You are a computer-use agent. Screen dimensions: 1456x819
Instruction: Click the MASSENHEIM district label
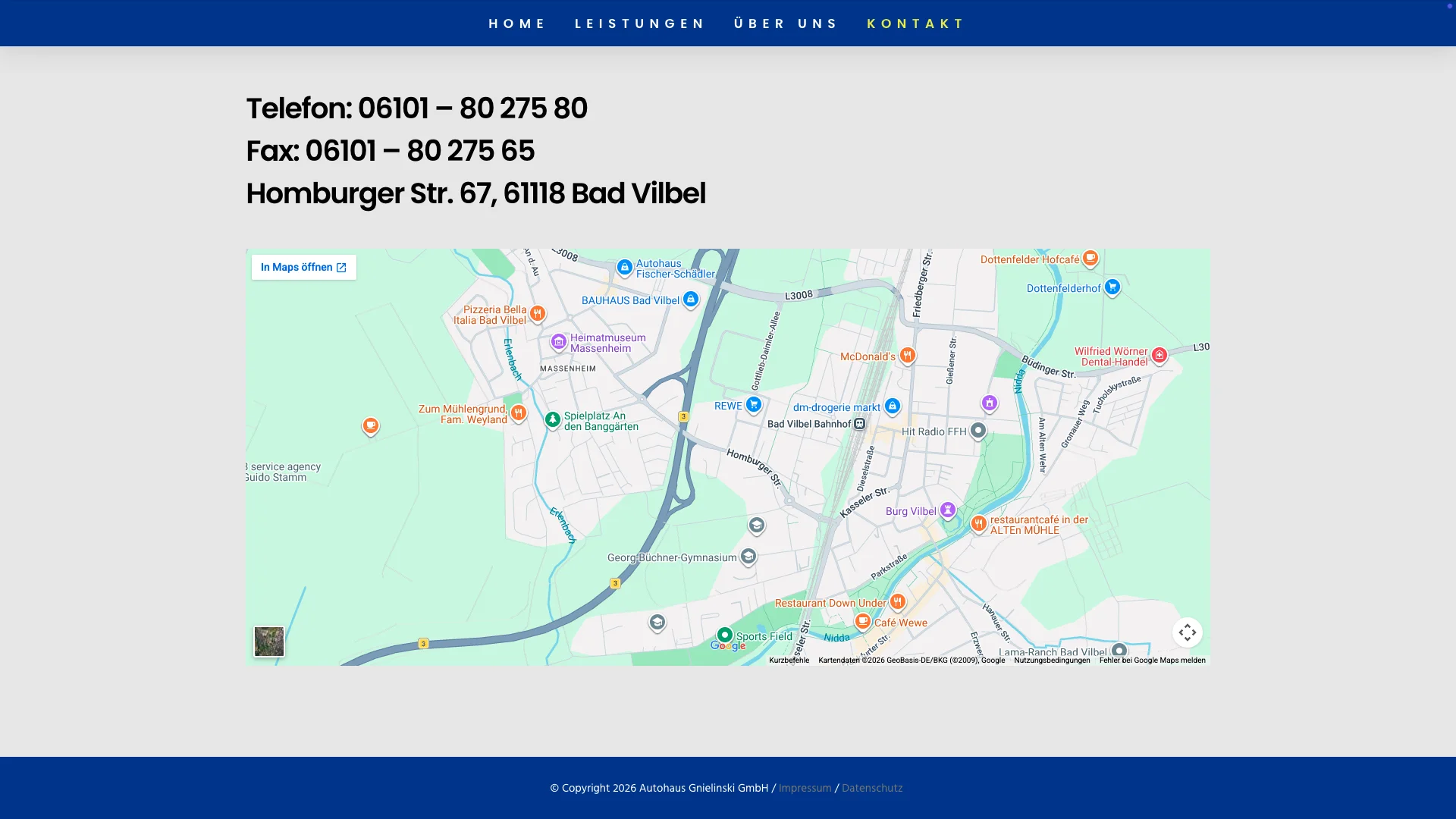pyautogui.click(x=568, y=369)
